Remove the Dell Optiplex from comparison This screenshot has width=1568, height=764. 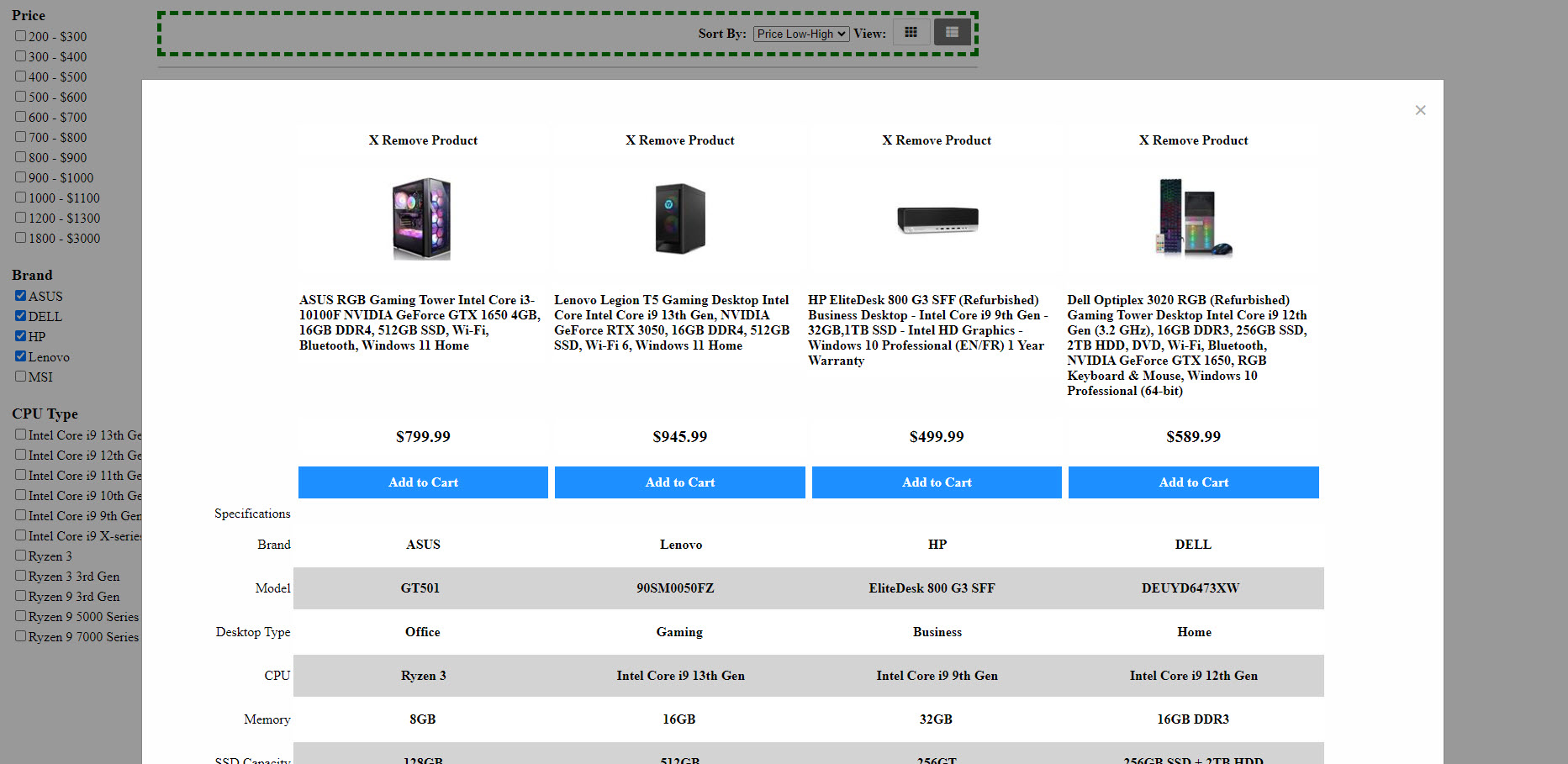(x=1193, y=140)
